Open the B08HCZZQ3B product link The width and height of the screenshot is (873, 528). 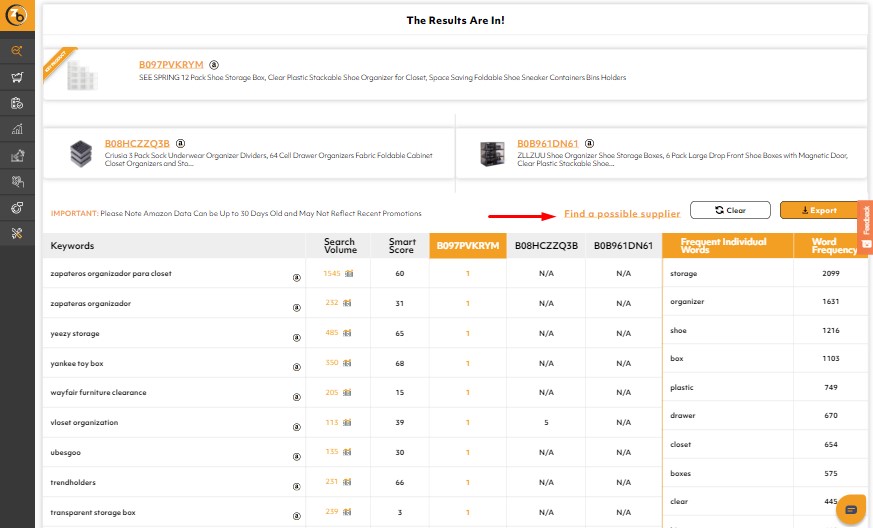(137, 143)
